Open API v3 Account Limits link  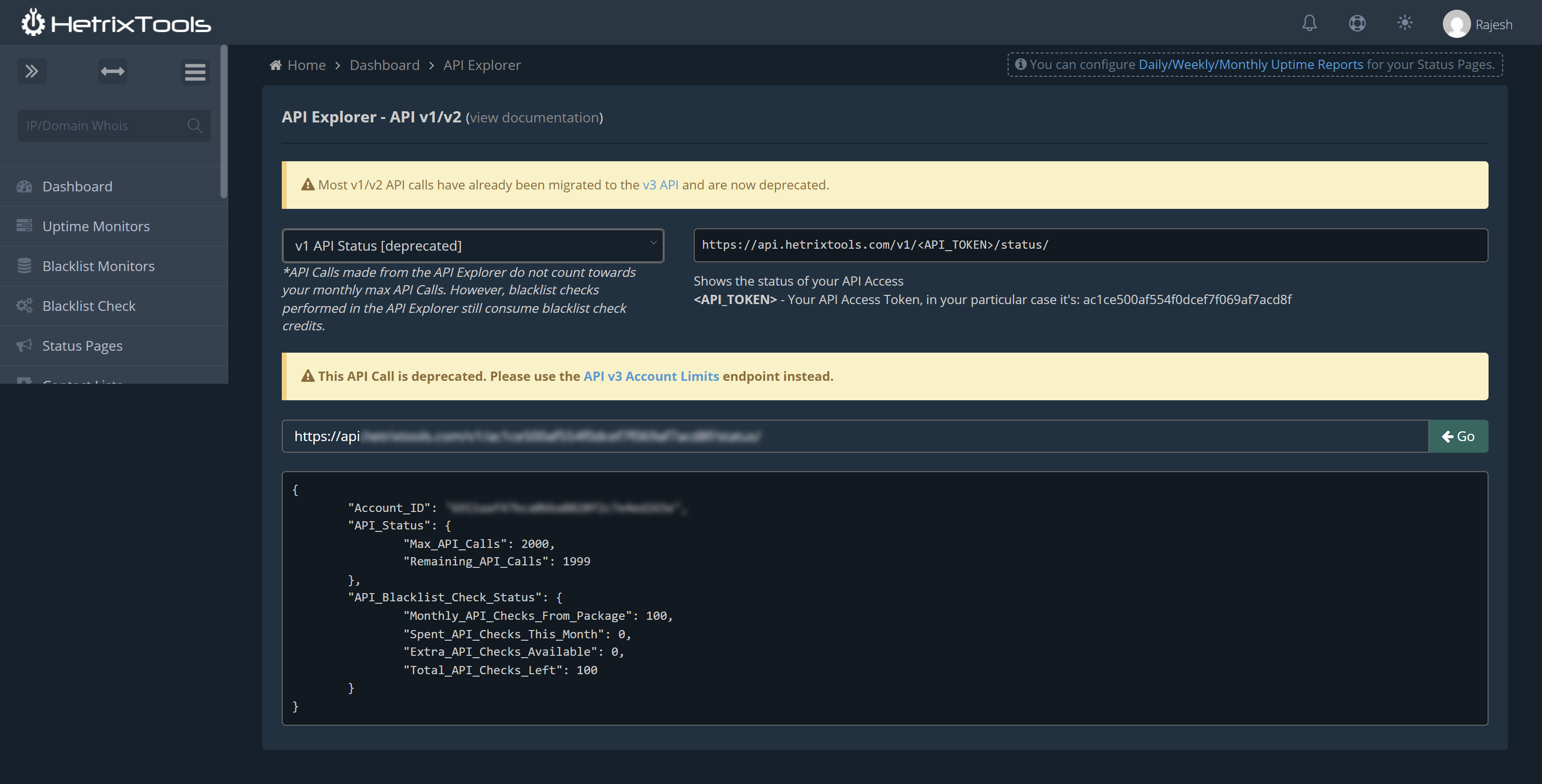click(651, 376)
